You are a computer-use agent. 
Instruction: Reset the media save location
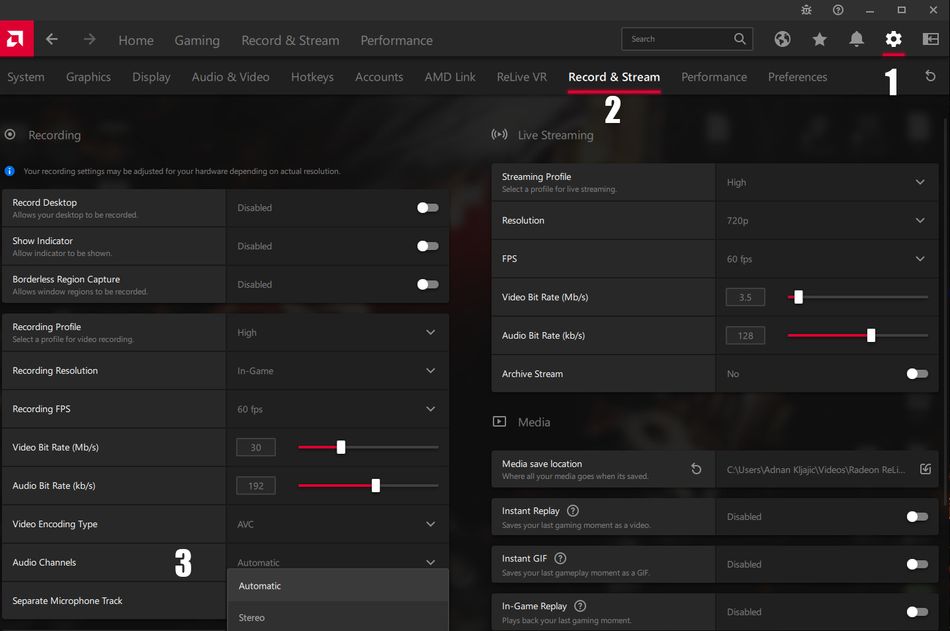pos(696,469)
